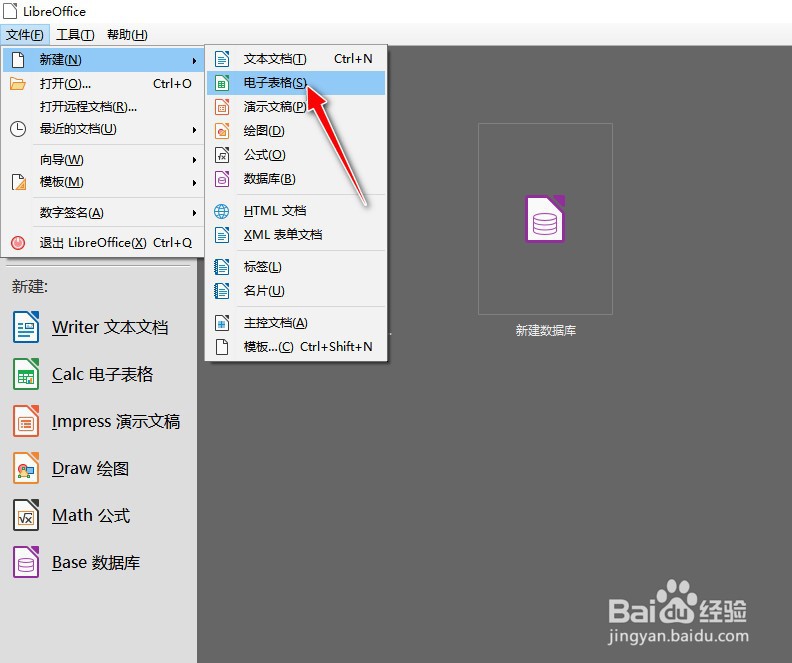Select HTML 文档 in the new submenu

[x=296, y=211]
